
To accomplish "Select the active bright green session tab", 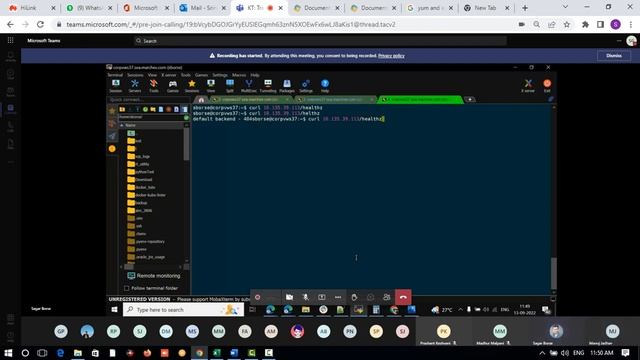I will (x=420, y=100).
